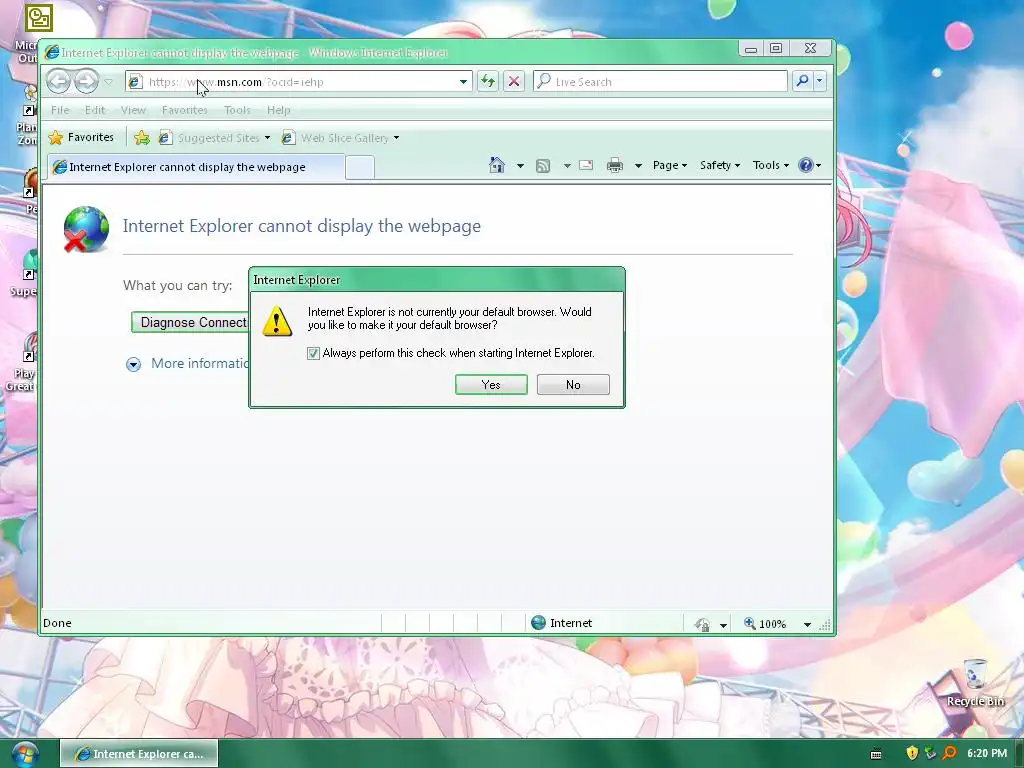Click the Read Mail envelope icon
1024x768 pixels.
586,165
